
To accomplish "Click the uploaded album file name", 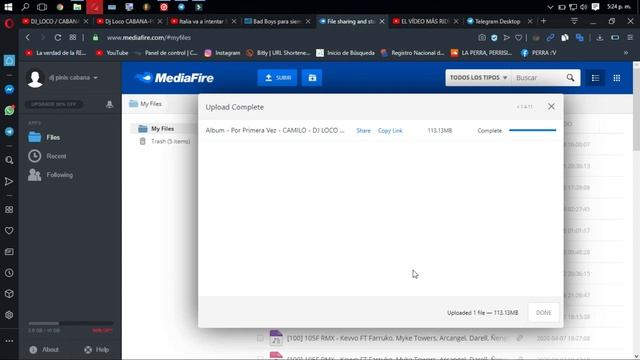I will (275, 131).
